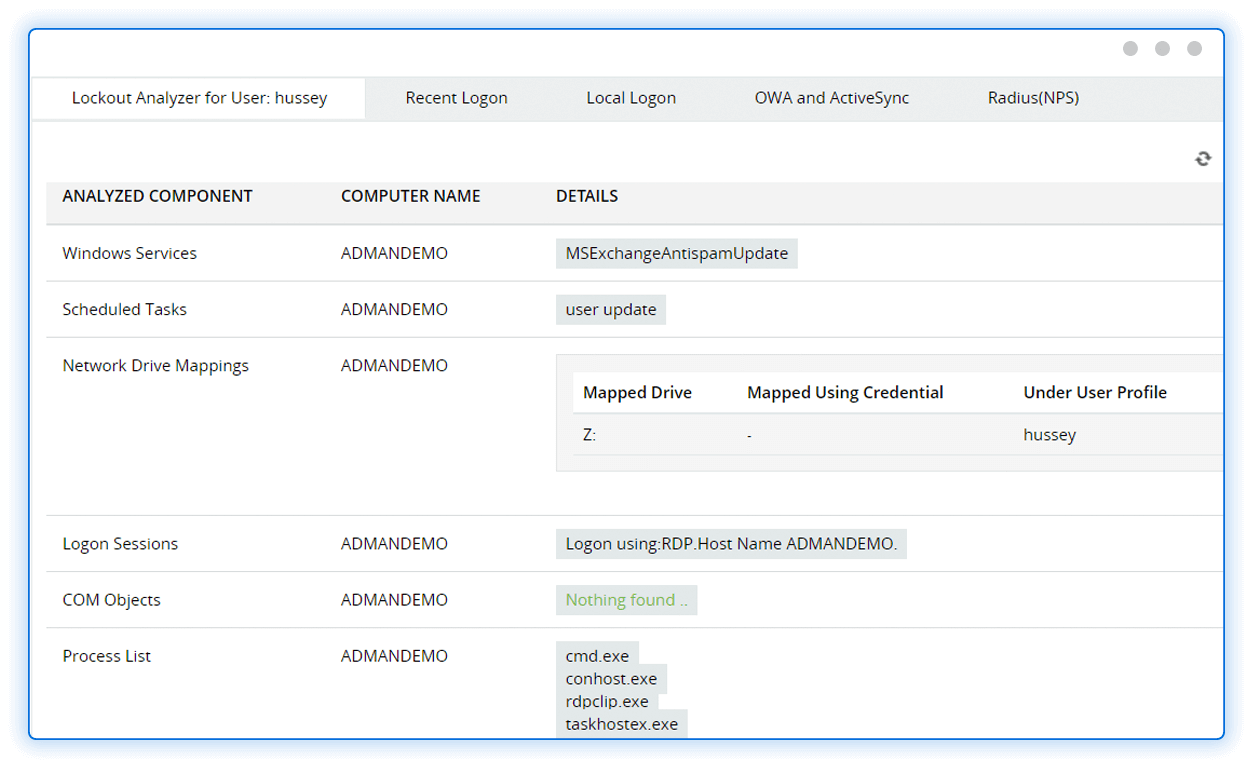Click the Analyzed Component column header
This screenshot has height=768, width=1253.
pyautogui.click(x=157, y=196)
